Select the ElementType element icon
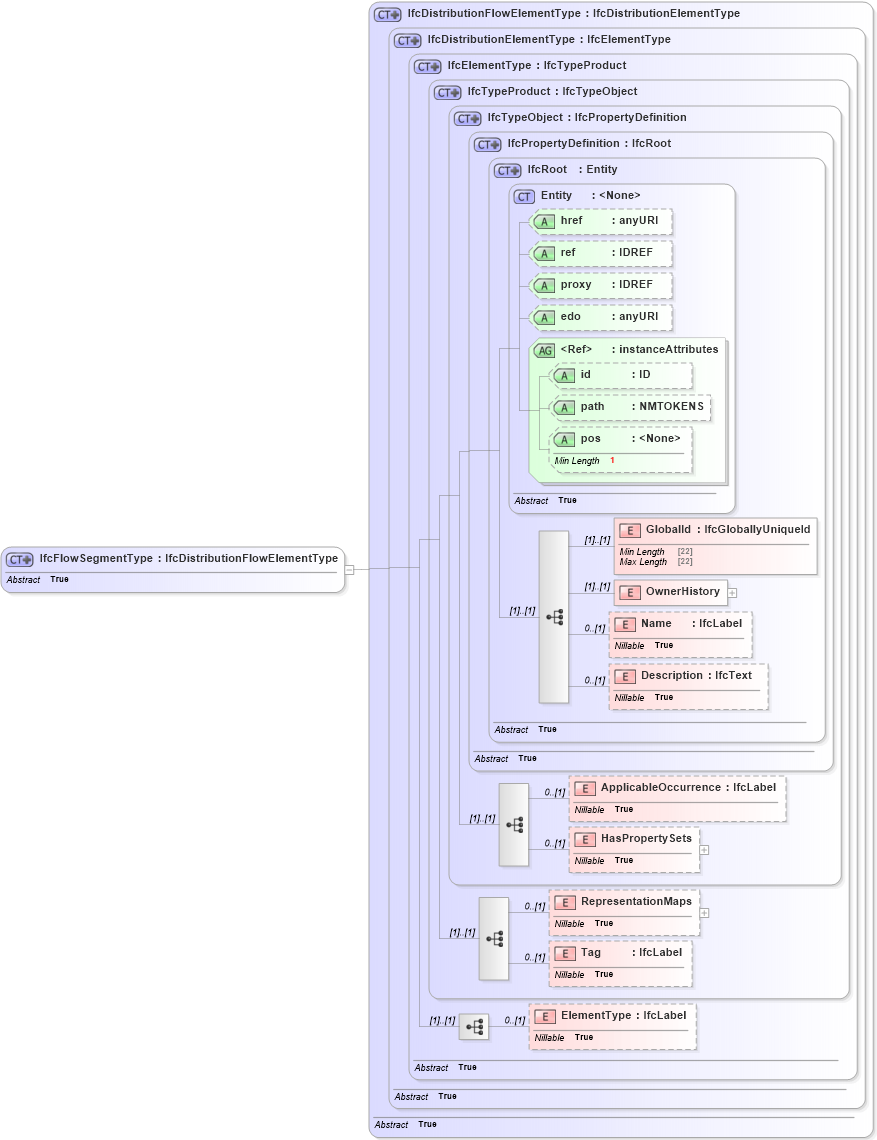 [x=545, y=1016]
